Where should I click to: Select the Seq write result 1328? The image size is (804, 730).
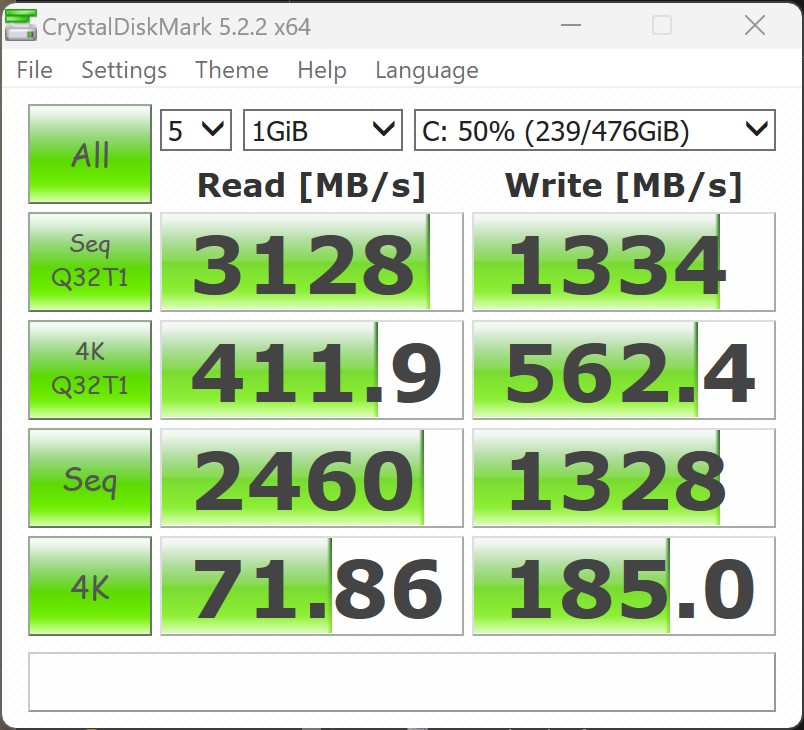pyautogui.click(x=624, y=478)
